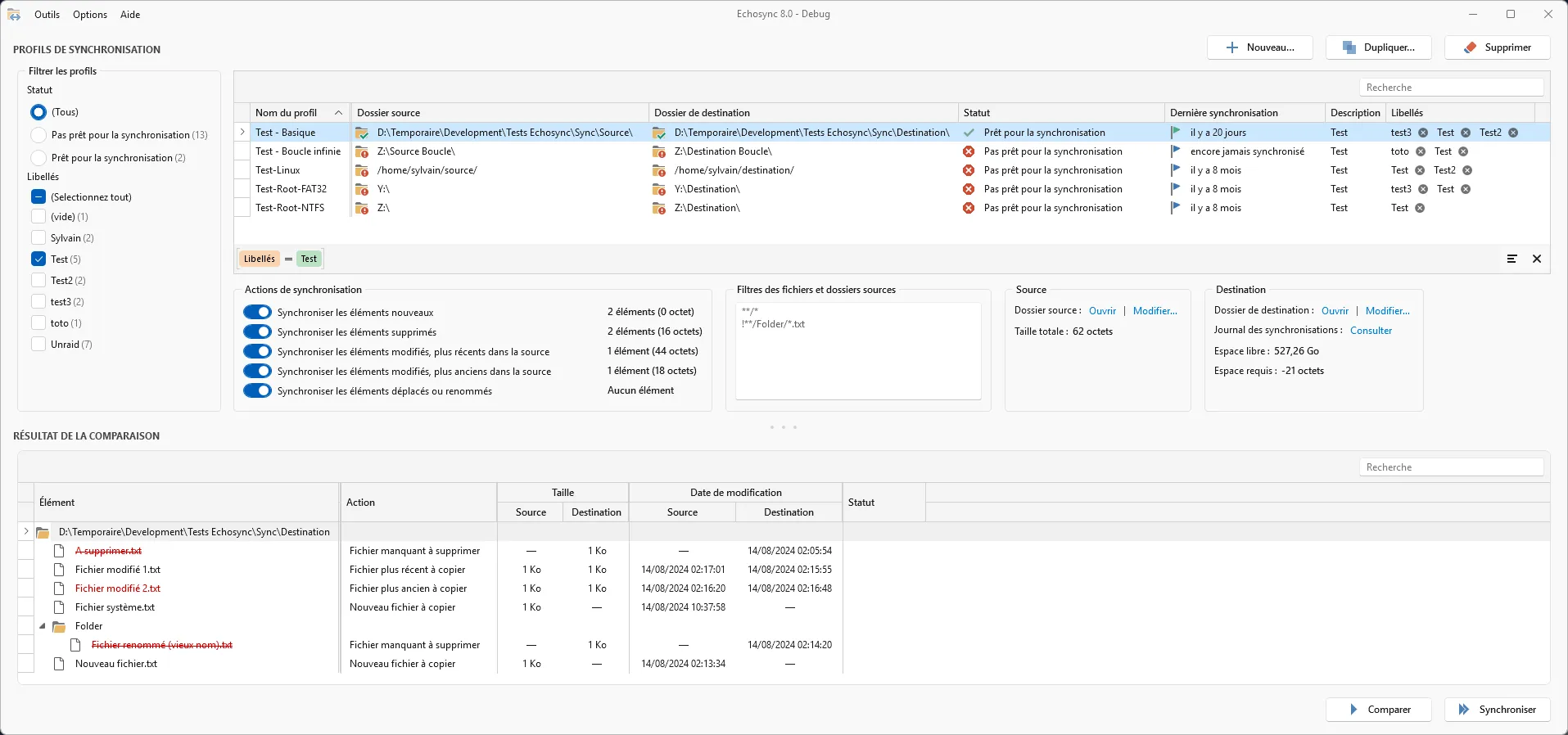Click folder icon of Folder in results

[x=59, y=626]
